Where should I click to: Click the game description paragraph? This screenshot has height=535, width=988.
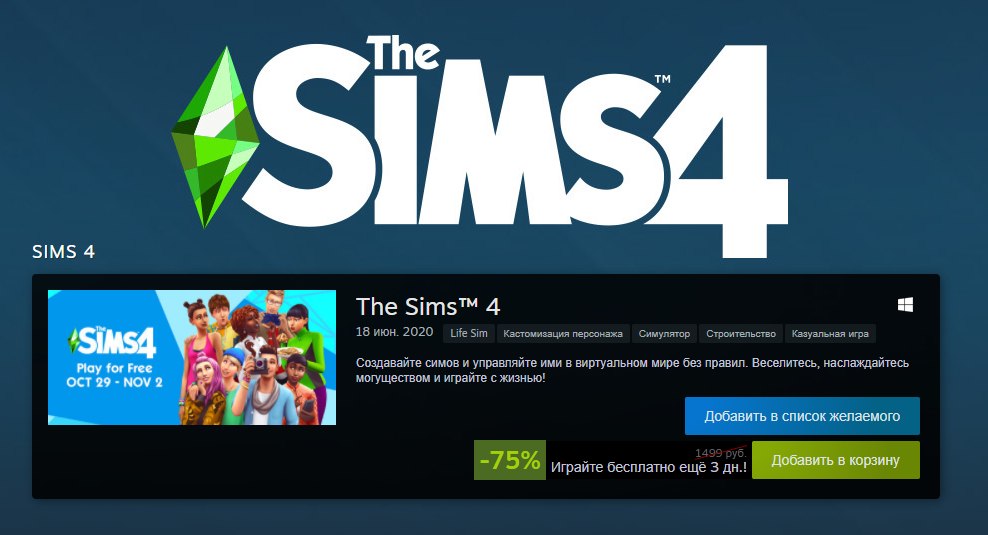point(632,371)
